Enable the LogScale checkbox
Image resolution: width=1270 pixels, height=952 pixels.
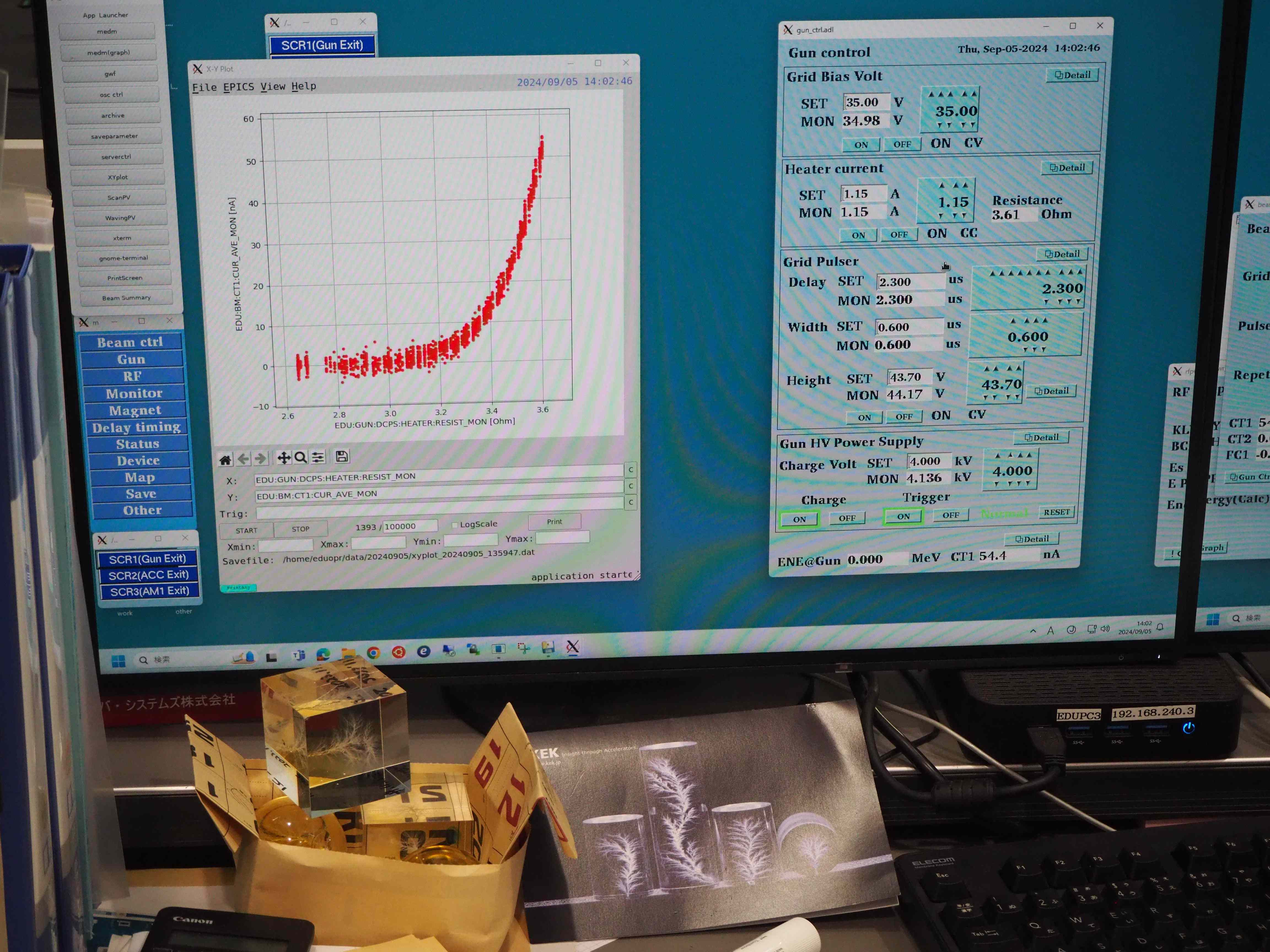point(455,524)
